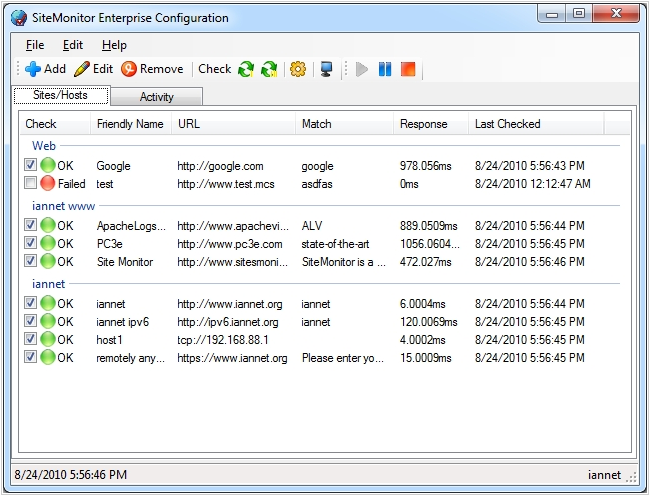Viewport: 649px width, 495px height.
Task: Switch to the Activity tab
Action: (156, 97)
